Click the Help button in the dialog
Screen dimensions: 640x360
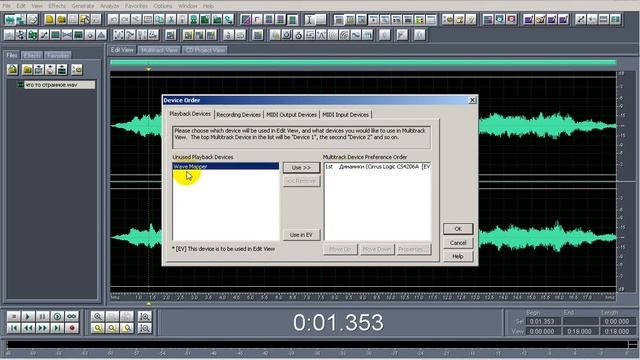pyautogui.click(x=458, y=256)
